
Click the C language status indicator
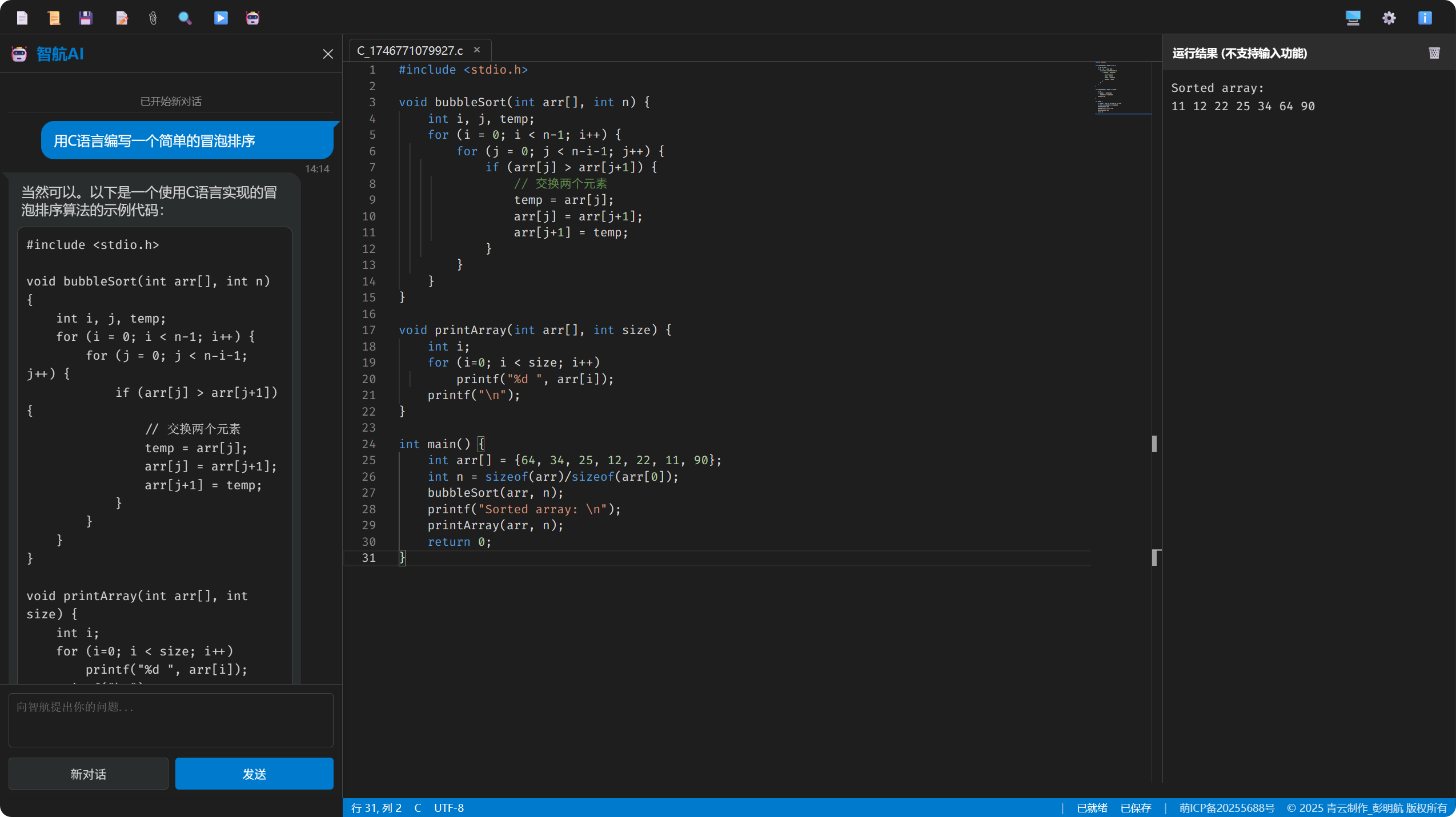[418, 808]
